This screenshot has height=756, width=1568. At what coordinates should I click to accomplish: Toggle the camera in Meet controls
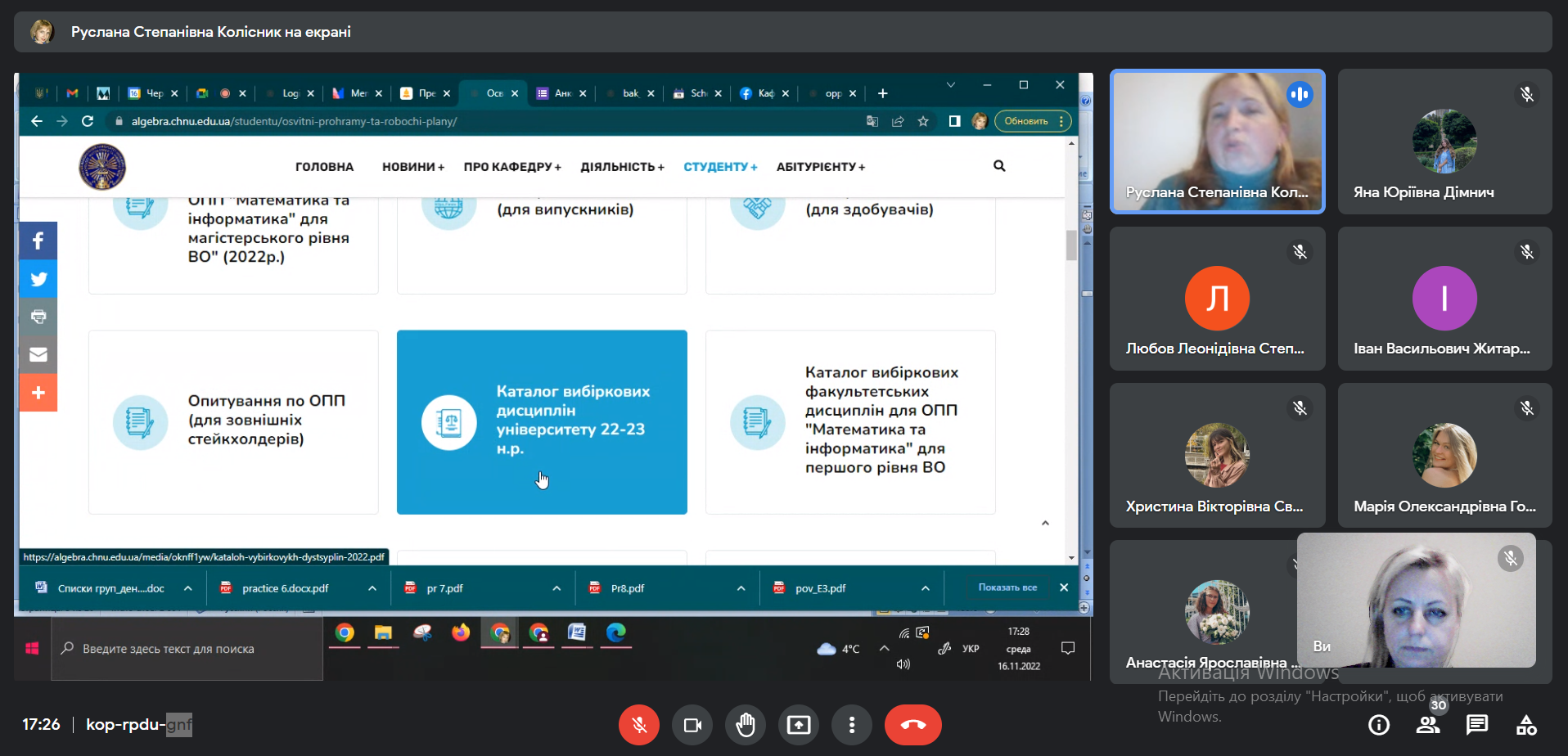(x=692, y=725)
